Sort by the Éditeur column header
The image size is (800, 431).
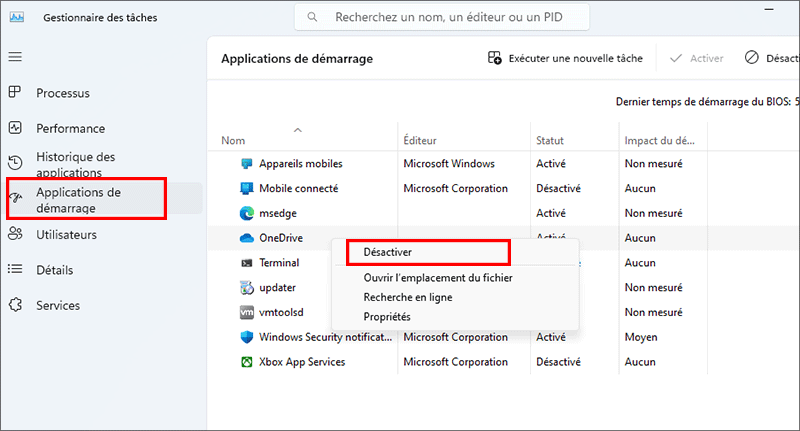[420, 141]
